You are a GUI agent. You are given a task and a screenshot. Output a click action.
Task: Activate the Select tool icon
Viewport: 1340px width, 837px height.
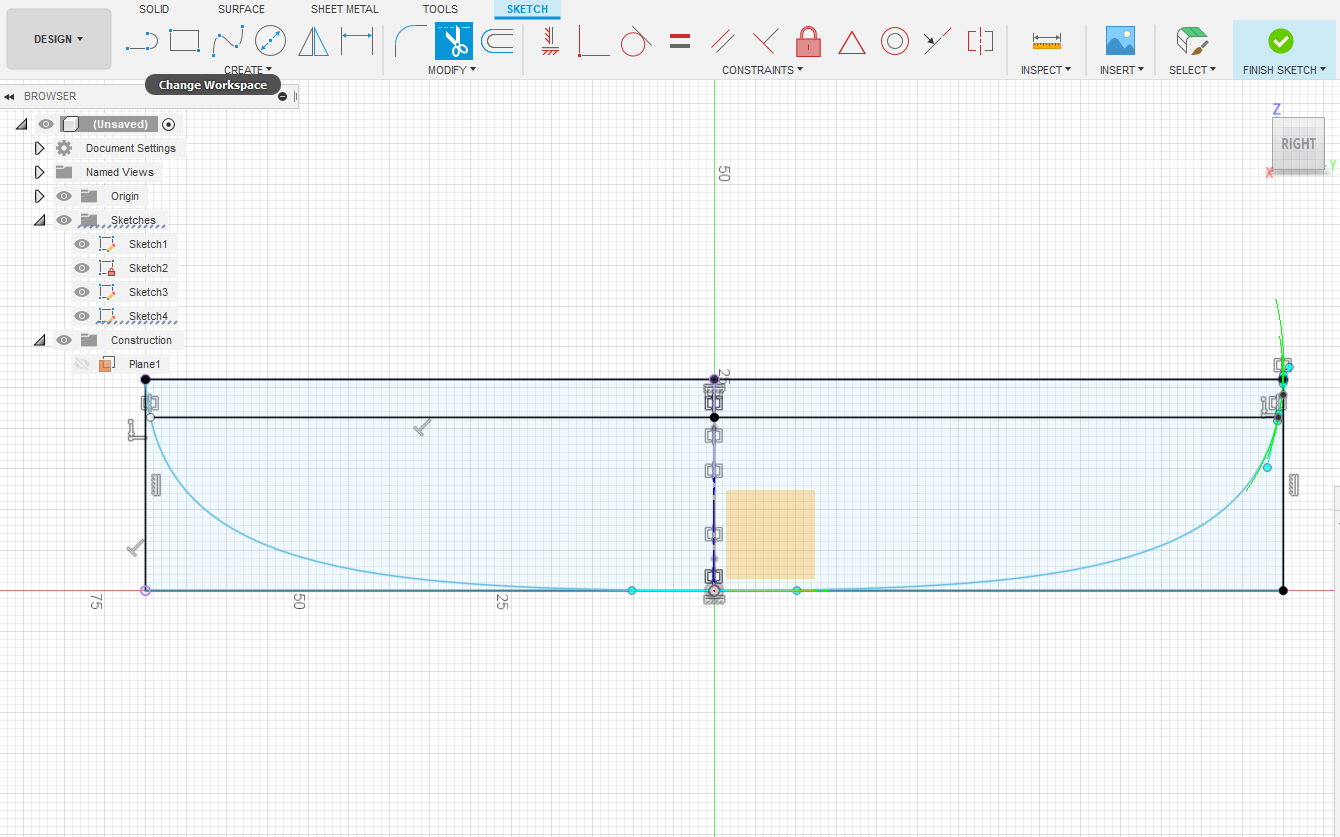[1192, 41]
